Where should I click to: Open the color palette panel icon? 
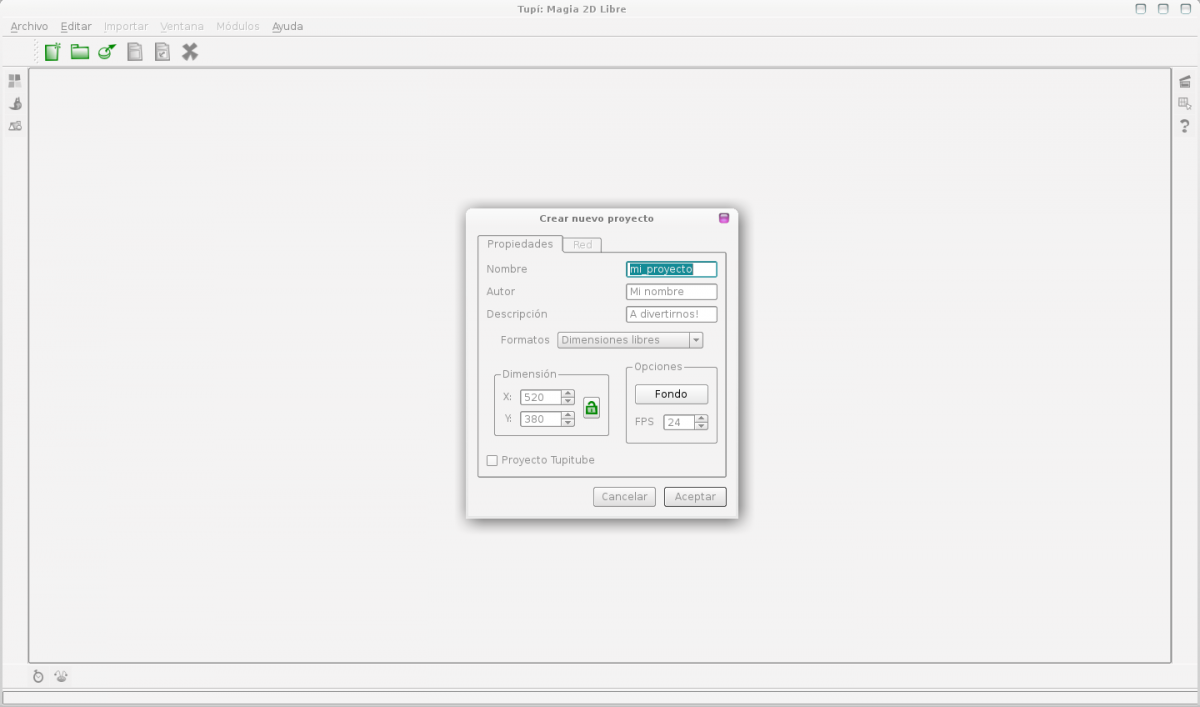pyautogui.click(x=15, y=81)
